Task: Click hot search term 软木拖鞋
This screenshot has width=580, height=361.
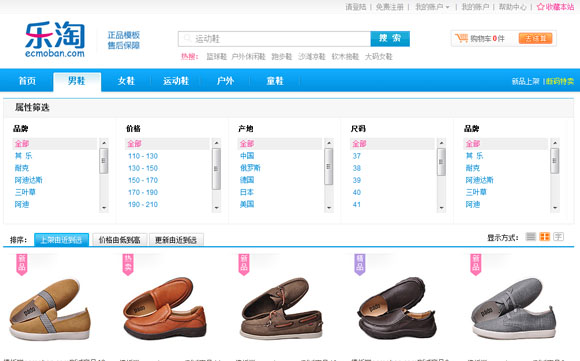Action: tap(345, 57)
